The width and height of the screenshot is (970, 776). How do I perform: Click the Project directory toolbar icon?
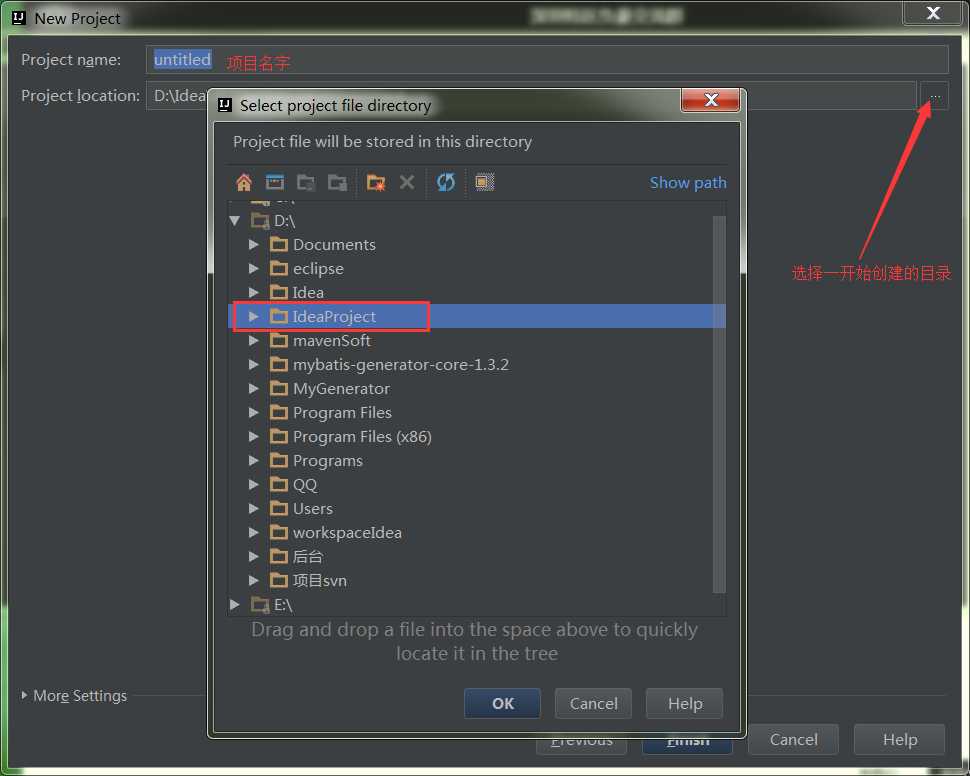click(x=306, y=183)
